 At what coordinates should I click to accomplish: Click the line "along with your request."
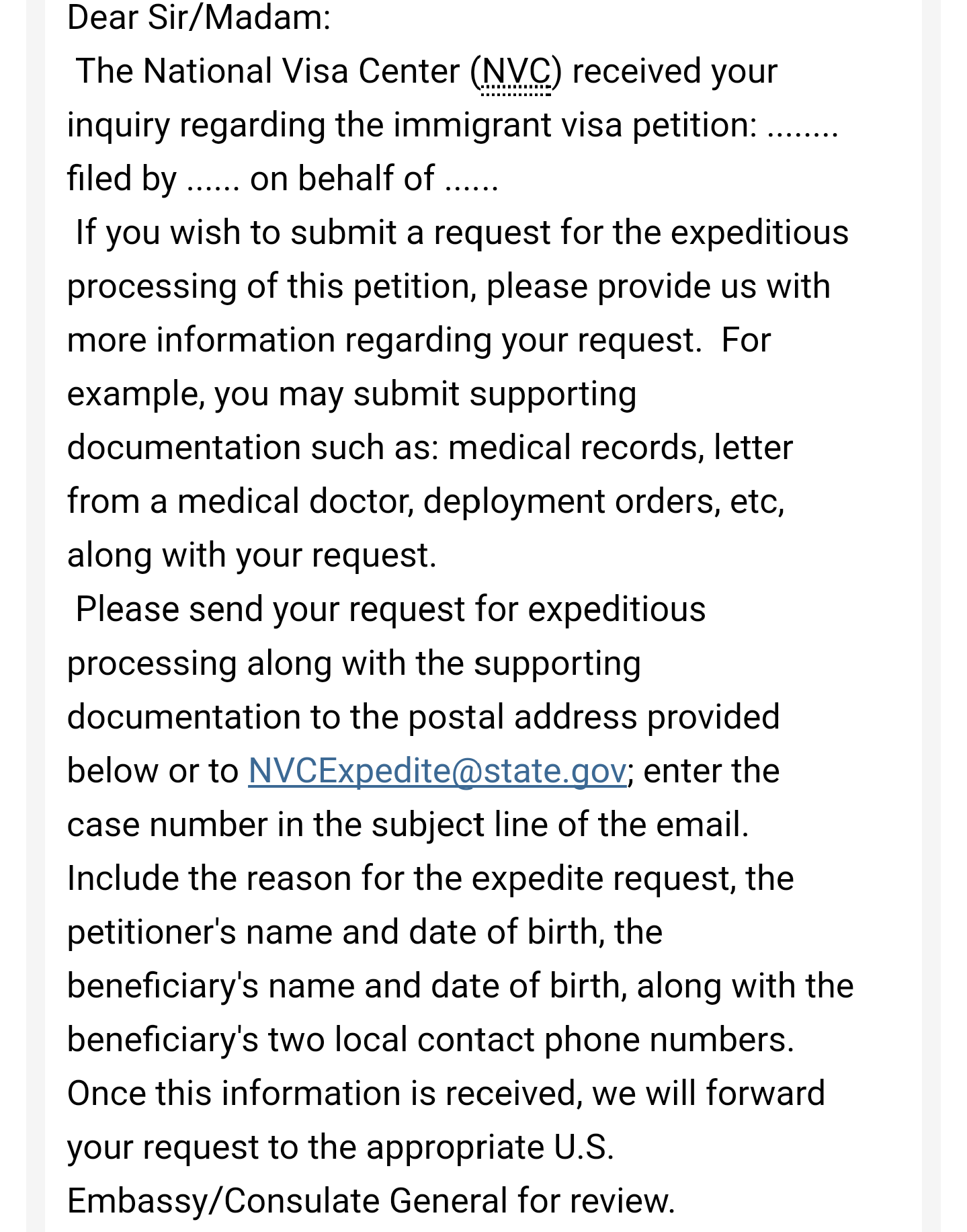click(x=252, y=556)
